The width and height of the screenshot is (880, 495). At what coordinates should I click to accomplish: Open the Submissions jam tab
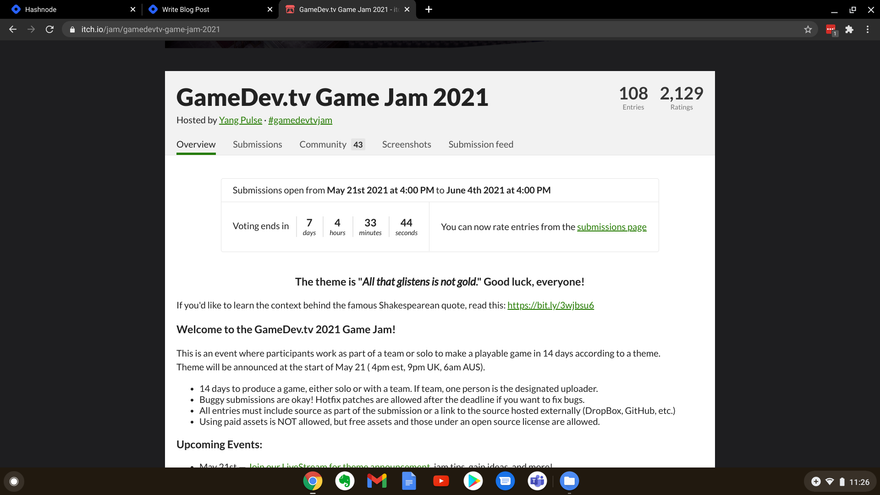[x=257, y=144]
